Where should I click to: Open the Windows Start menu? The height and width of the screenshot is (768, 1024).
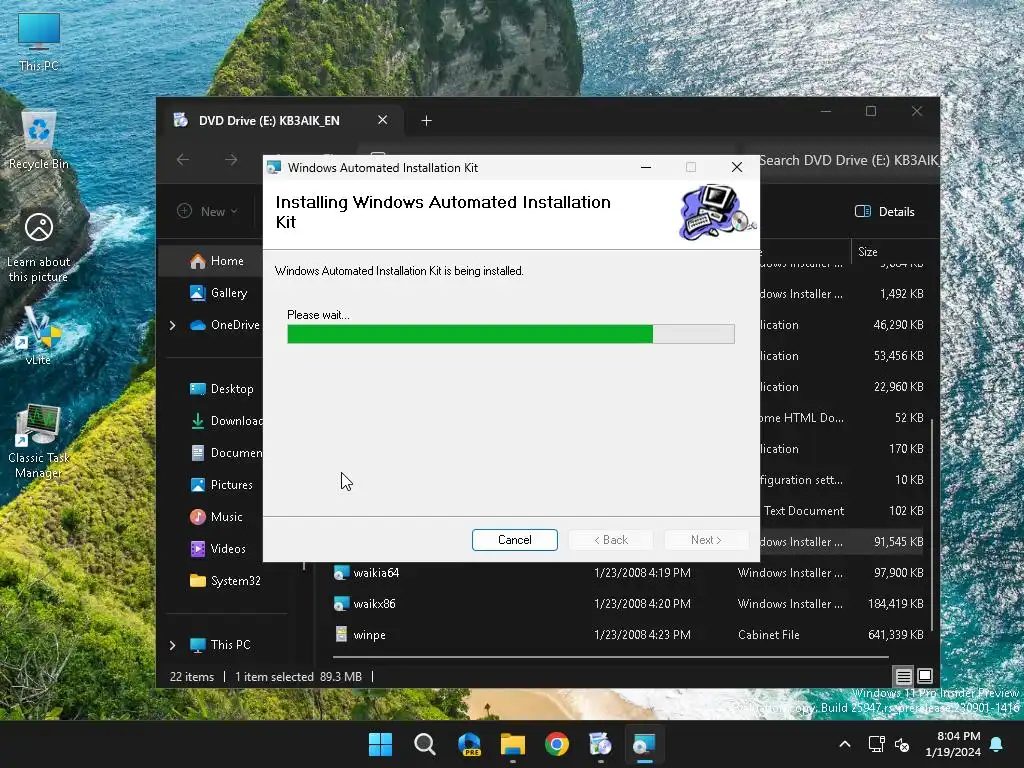(x=380, y=744)
